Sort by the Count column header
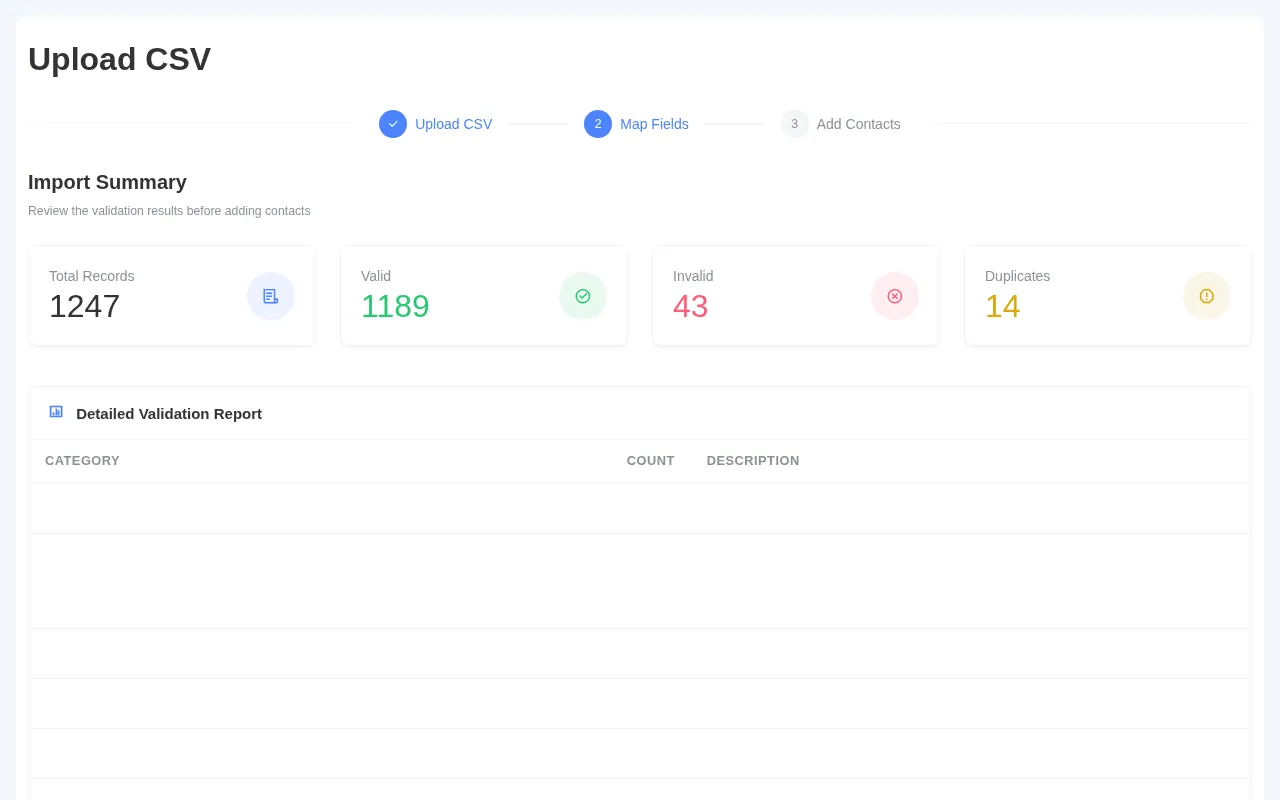Viewport: 1280px width, 800px height. coord(650,461)
